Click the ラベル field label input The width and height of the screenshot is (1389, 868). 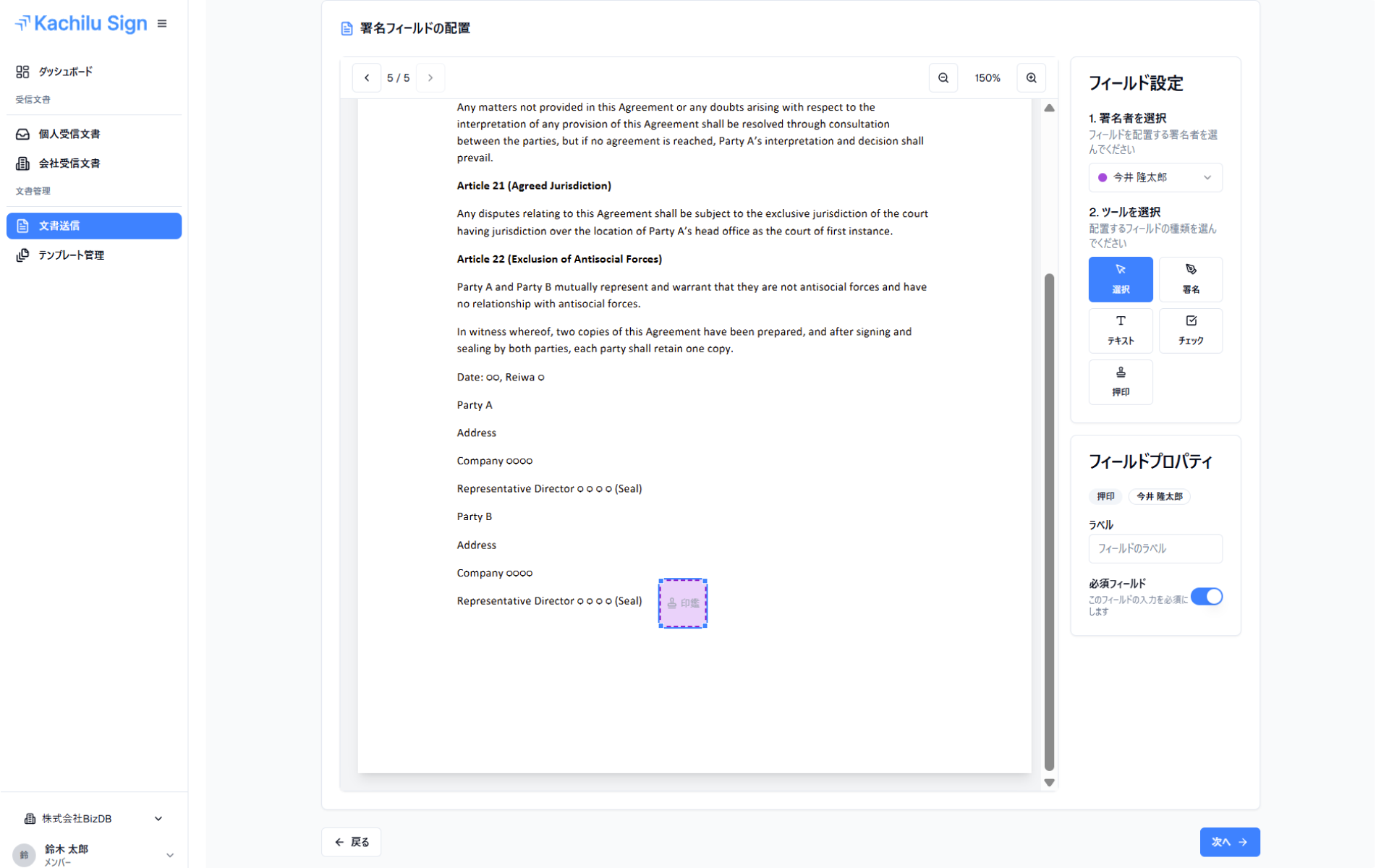click(1155, 548)
